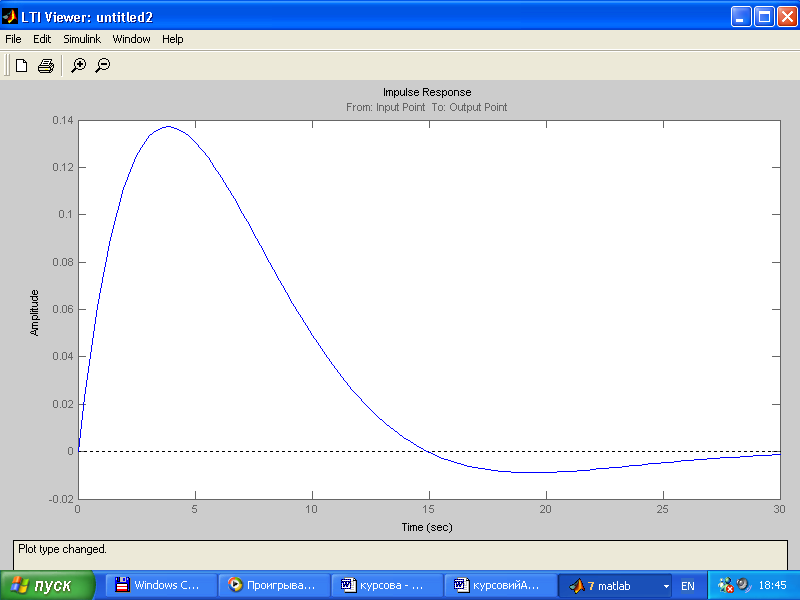Click the Print toolbar icon
This screenshot has width=800, height=600.
point(46,65)
